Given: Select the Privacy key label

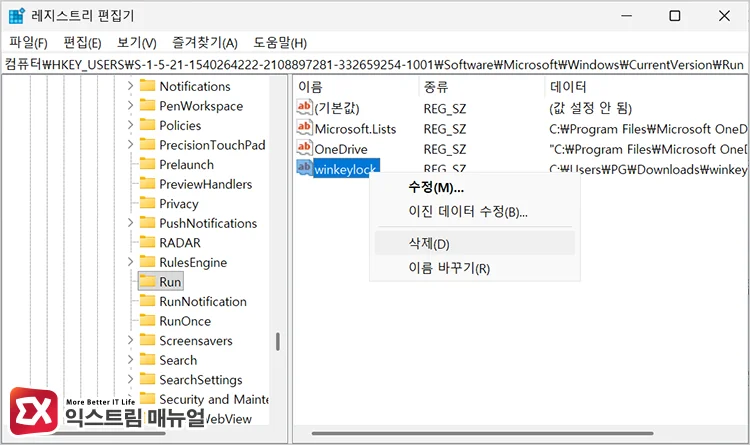Looking at the screenshot, I should click(179, 204).
